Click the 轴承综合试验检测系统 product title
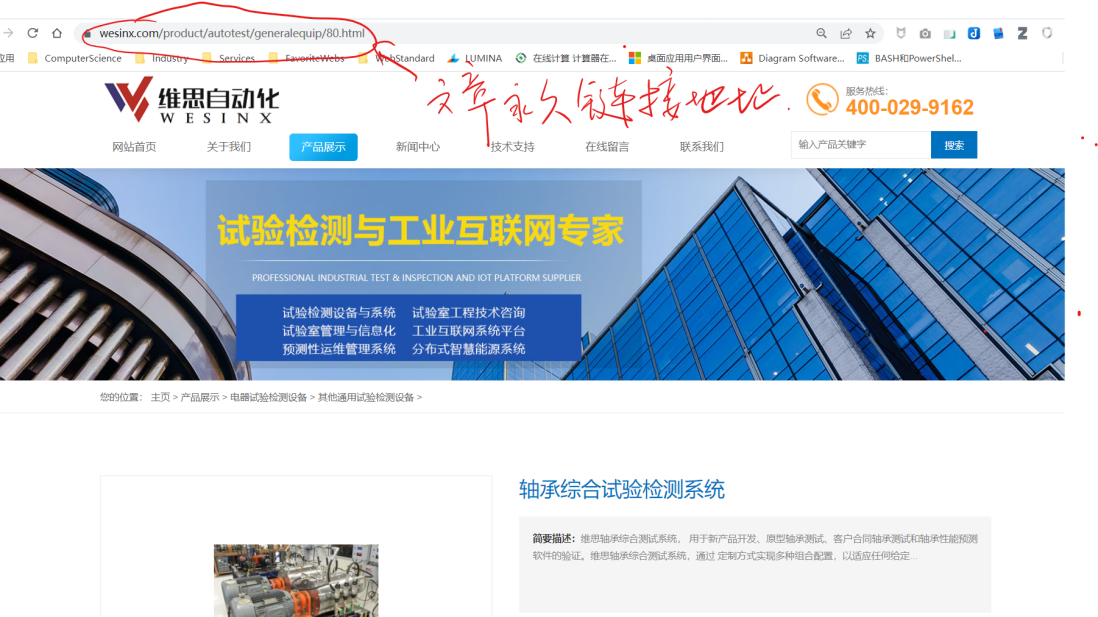 click(622, 489)
